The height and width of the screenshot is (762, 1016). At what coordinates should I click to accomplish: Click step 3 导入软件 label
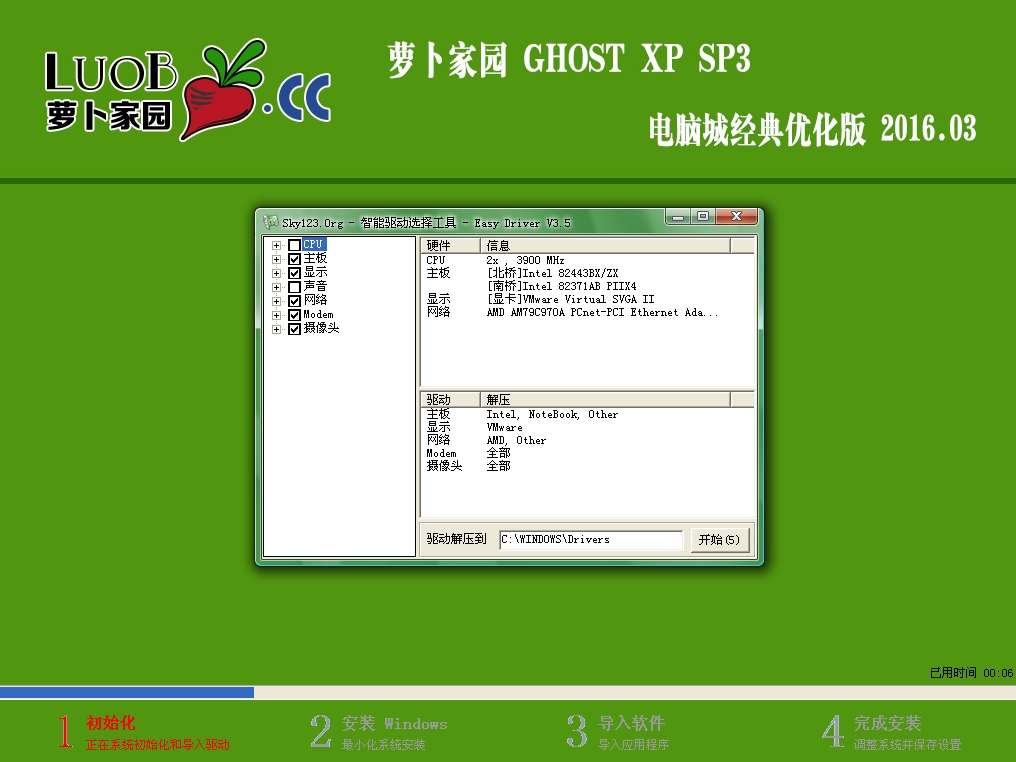coord(631,723)
